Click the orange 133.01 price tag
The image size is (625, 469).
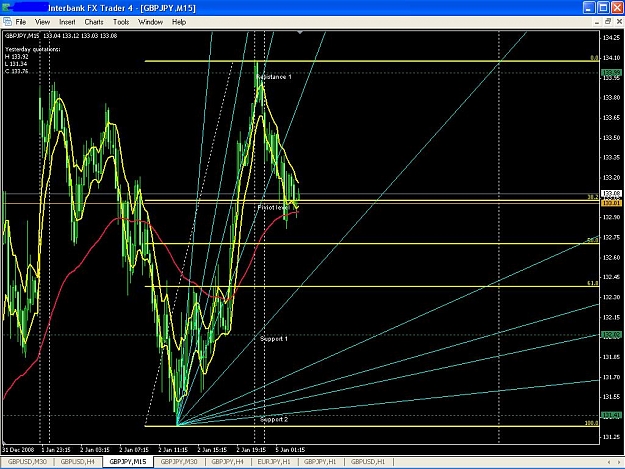tap(611, 203)
